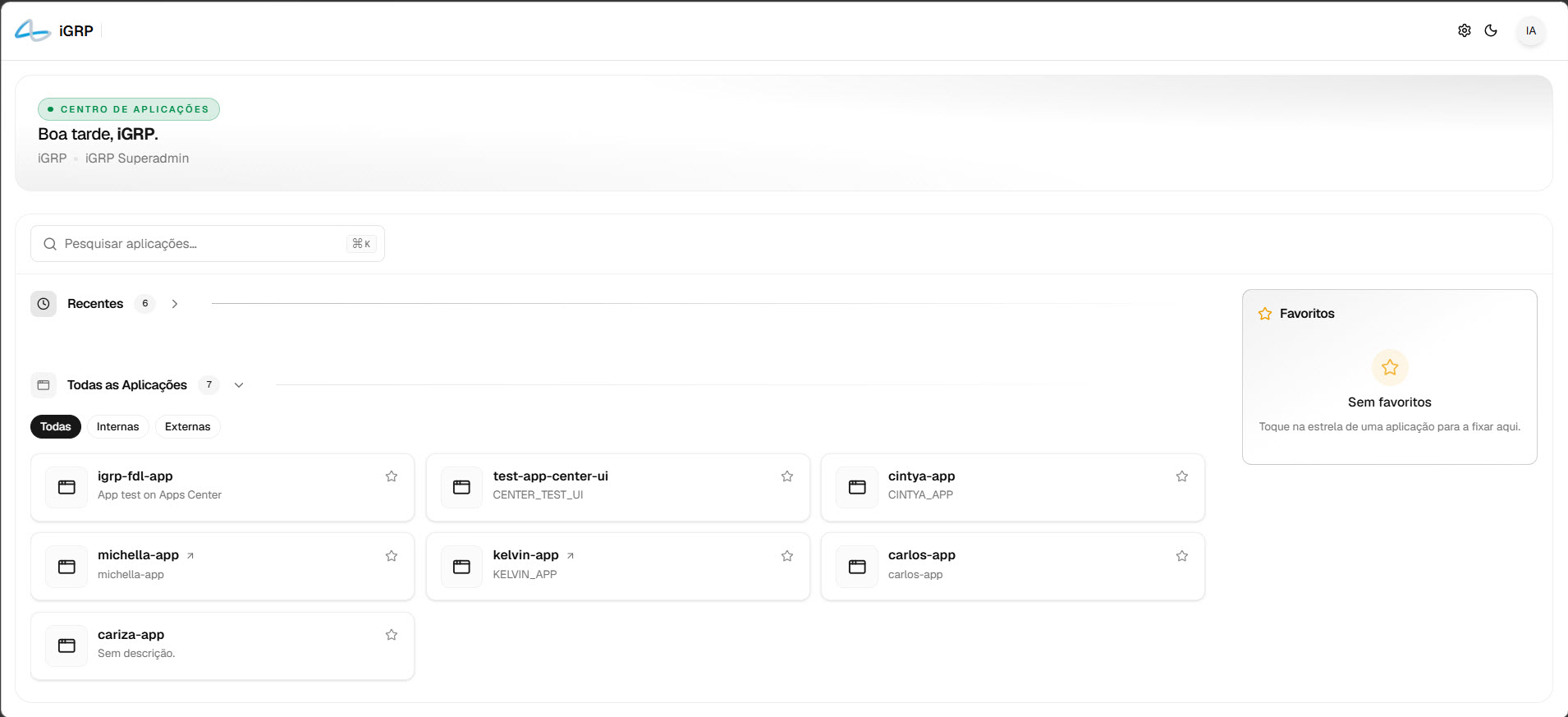1568x717 pixels.
Task: Click the test-app-center-ui window icon
Action: 461,487
